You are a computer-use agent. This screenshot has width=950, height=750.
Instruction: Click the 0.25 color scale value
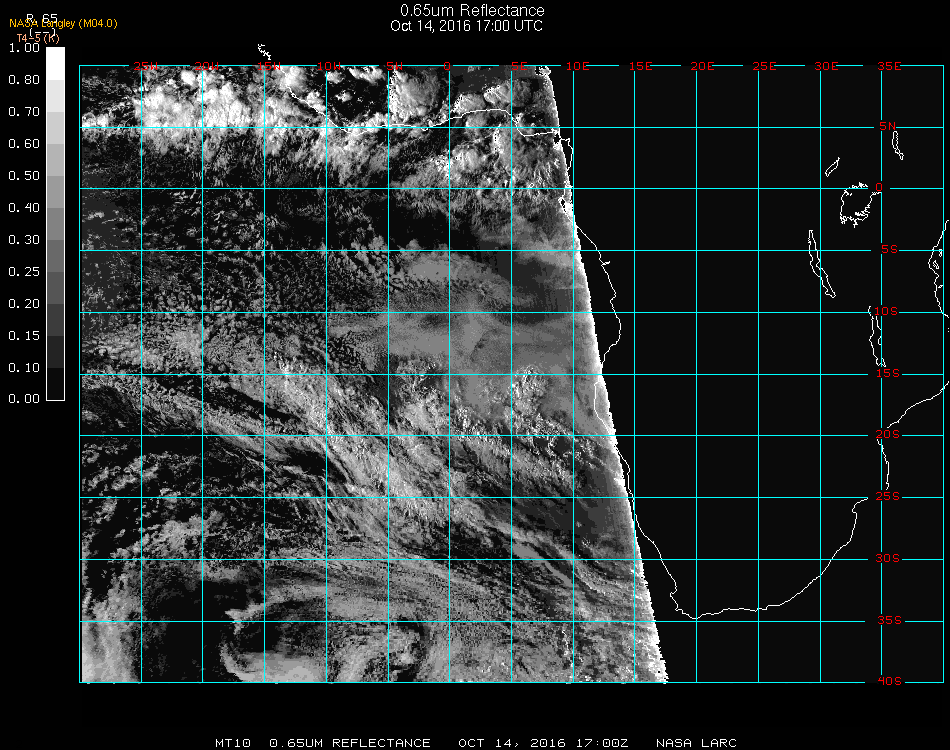pyautogui.click(x=24, y=272)
